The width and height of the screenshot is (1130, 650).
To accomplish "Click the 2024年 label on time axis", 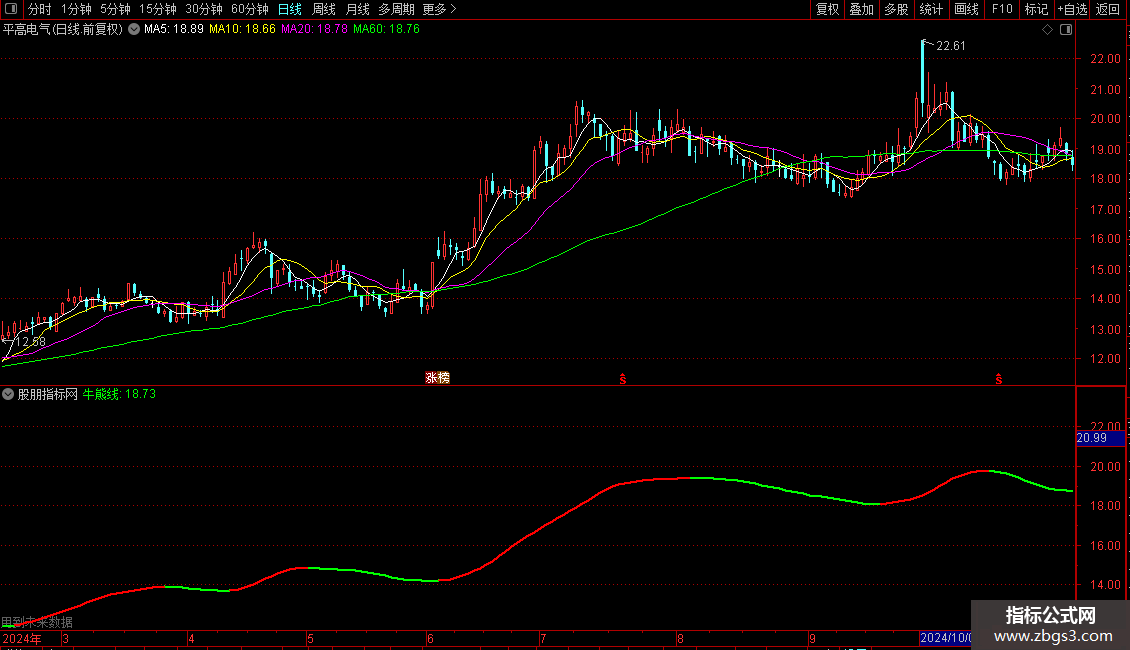I will coord(22,638).
